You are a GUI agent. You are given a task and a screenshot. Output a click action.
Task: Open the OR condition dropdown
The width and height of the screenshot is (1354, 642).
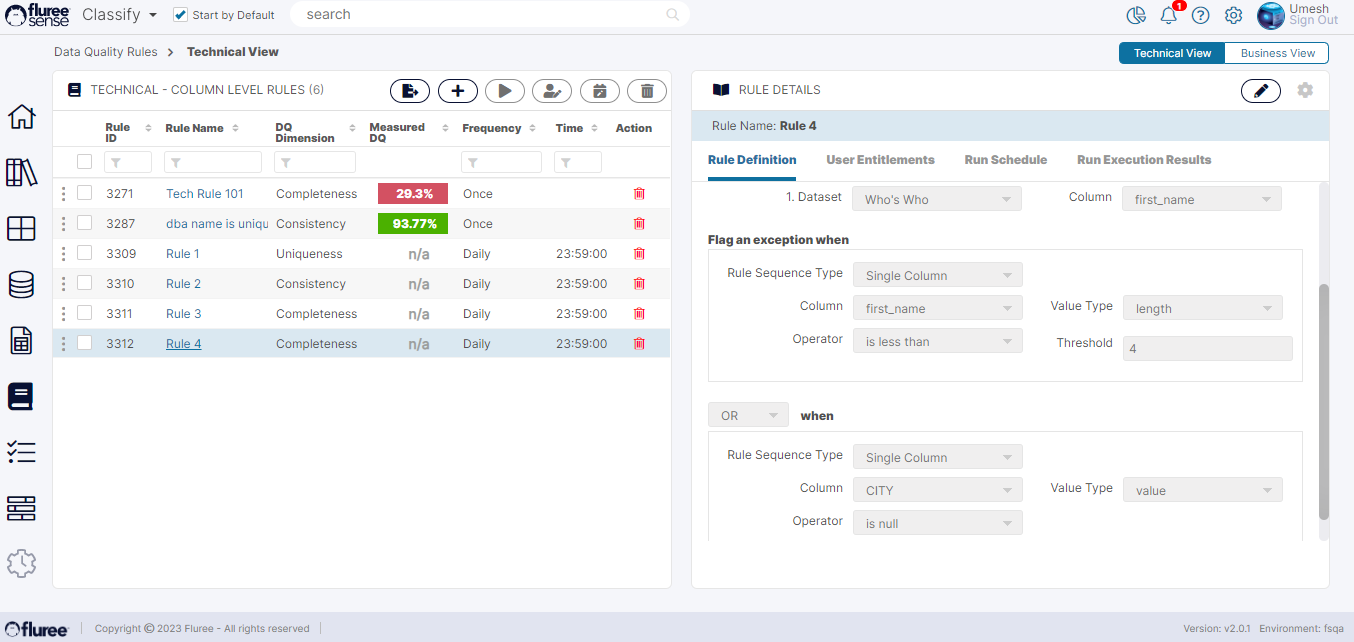point(747,415)
